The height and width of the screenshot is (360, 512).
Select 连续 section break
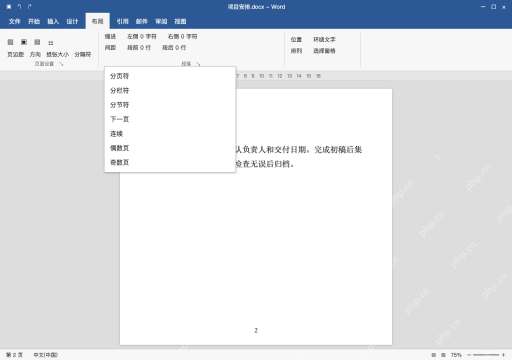point(170,134)
